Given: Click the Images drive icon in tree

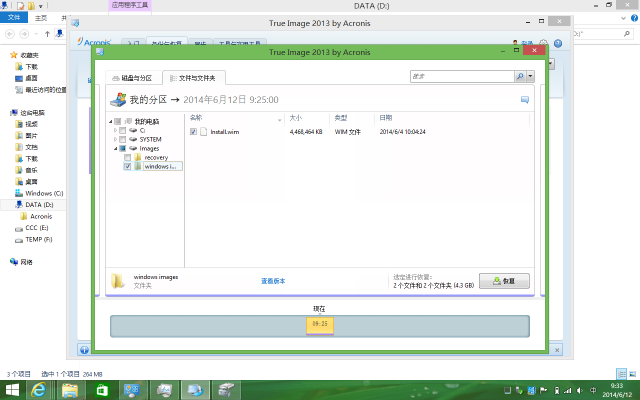Looking at the screenshot, I should click(133, 148).
